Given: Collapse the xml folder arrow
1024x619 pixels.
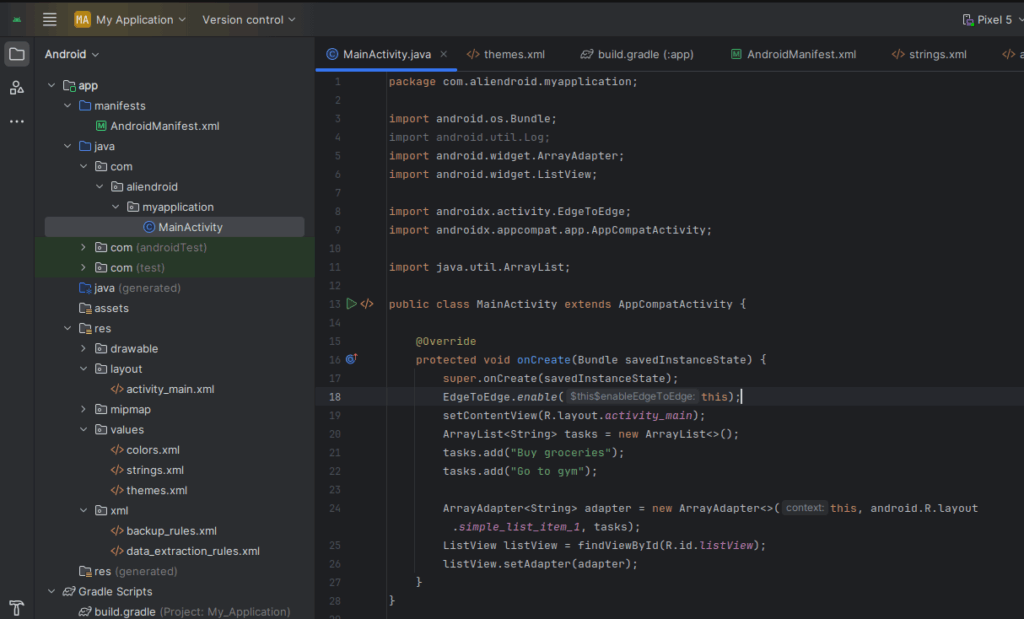Looking at the screenshot, I should pyautogui.click(x=84, y=510).
